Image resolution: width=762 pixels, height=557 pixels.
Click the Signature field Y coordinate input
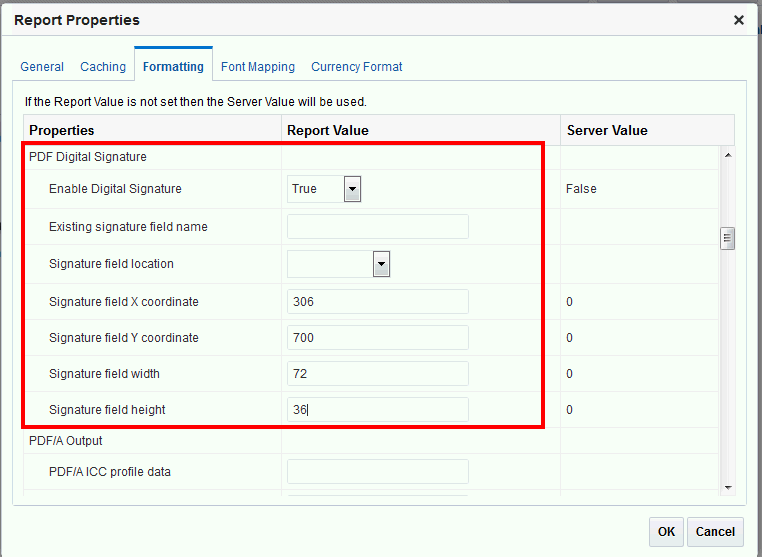378,337
